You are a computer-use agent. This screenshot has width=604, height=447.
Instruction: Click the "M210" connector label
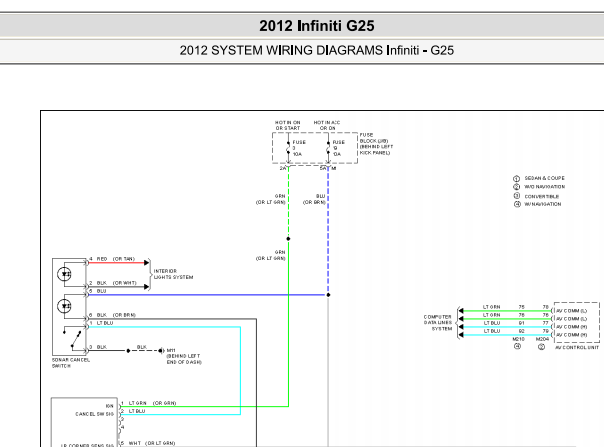518,339
